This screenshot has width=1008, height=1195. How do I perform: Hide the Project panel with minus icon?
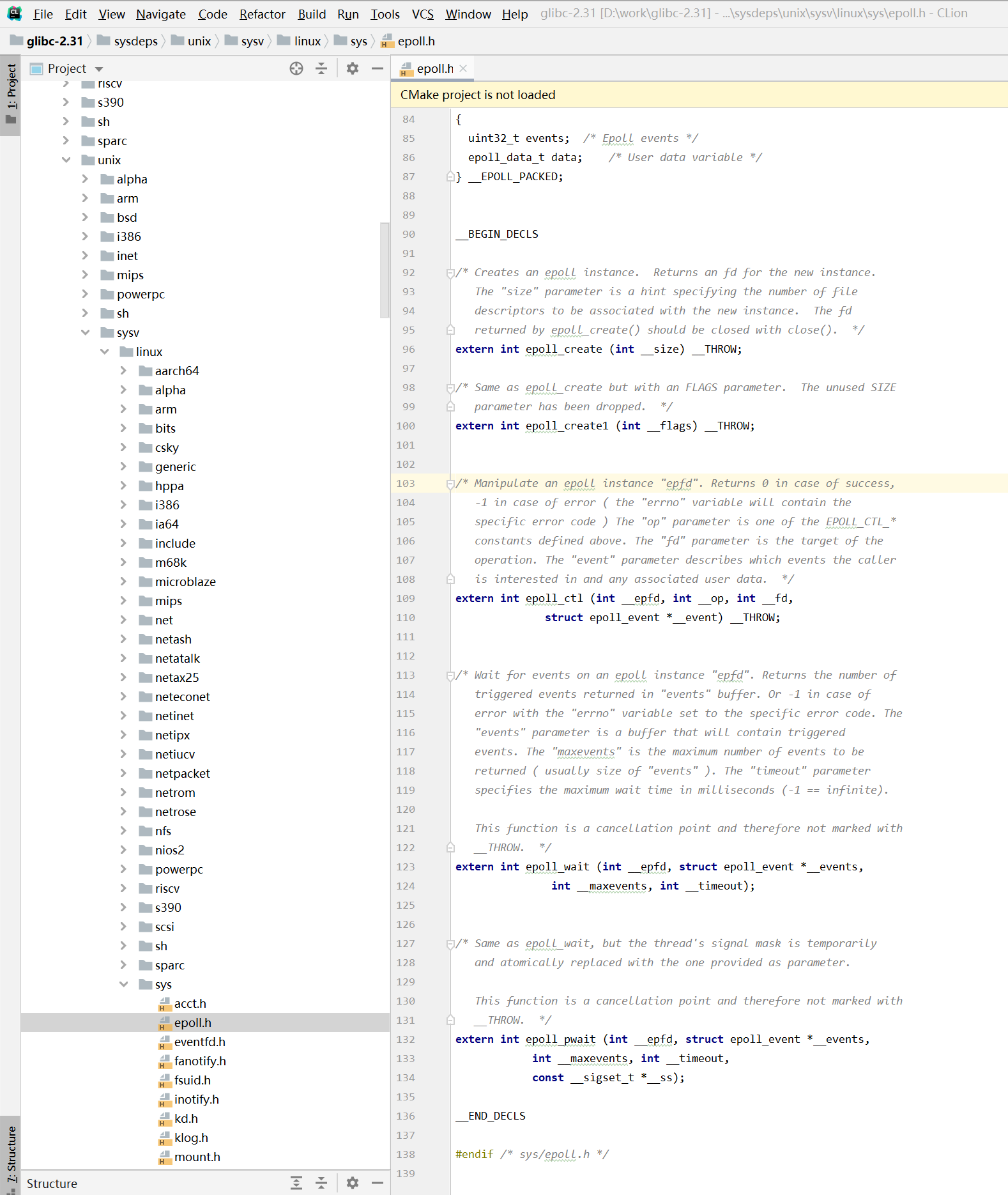pos(378,68)
